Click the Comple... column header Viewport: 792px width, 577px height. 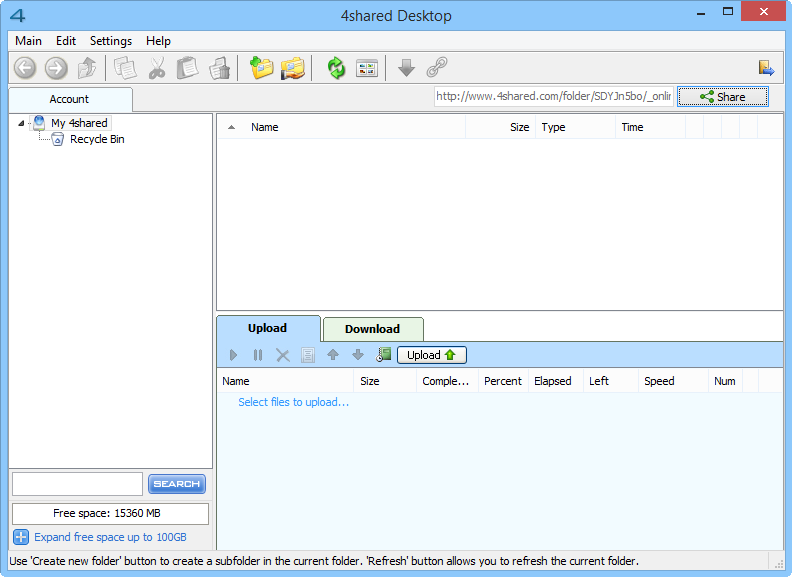[447, 381]
